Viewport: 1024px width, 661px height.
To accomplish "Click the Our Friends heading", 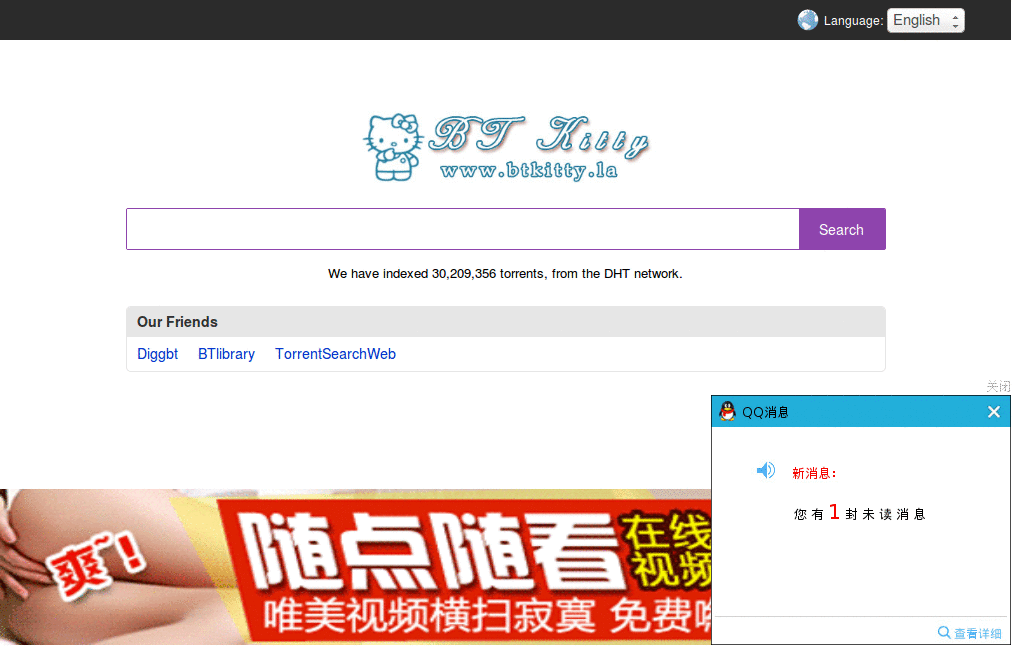I will pos(177,322).
